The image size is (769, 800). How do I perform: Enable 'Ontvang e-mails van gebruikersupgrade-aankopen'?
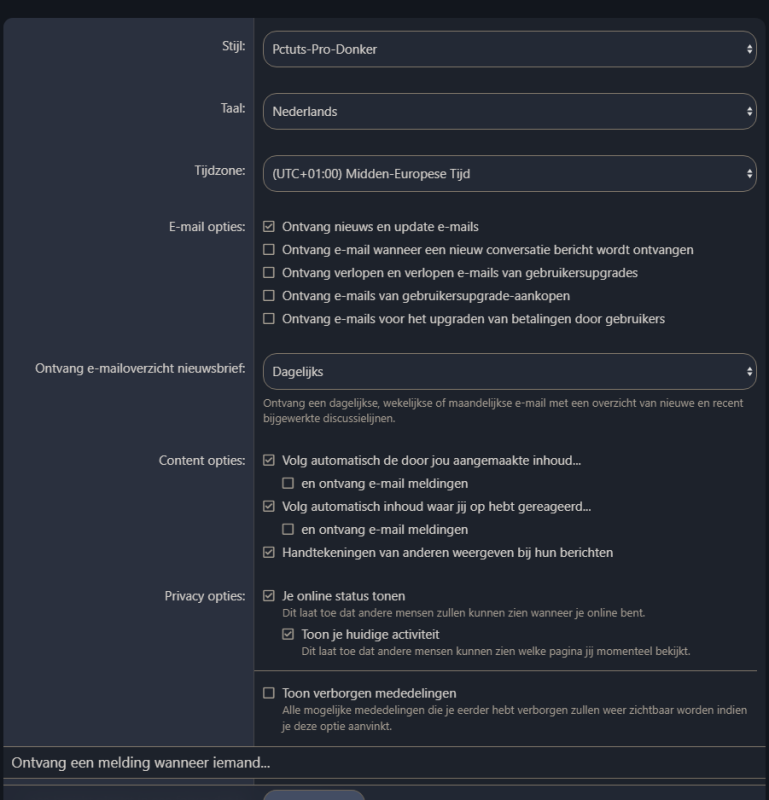pos(269,296)
